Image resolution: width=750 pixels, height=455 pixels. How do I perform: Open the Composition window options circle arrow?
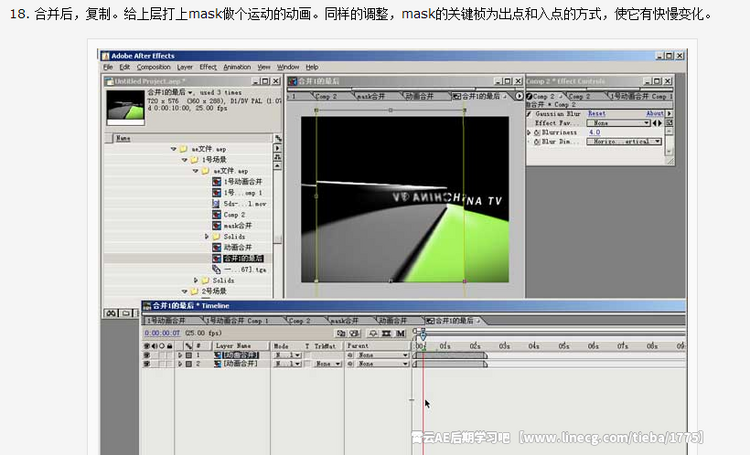click(x=519, y=96)
